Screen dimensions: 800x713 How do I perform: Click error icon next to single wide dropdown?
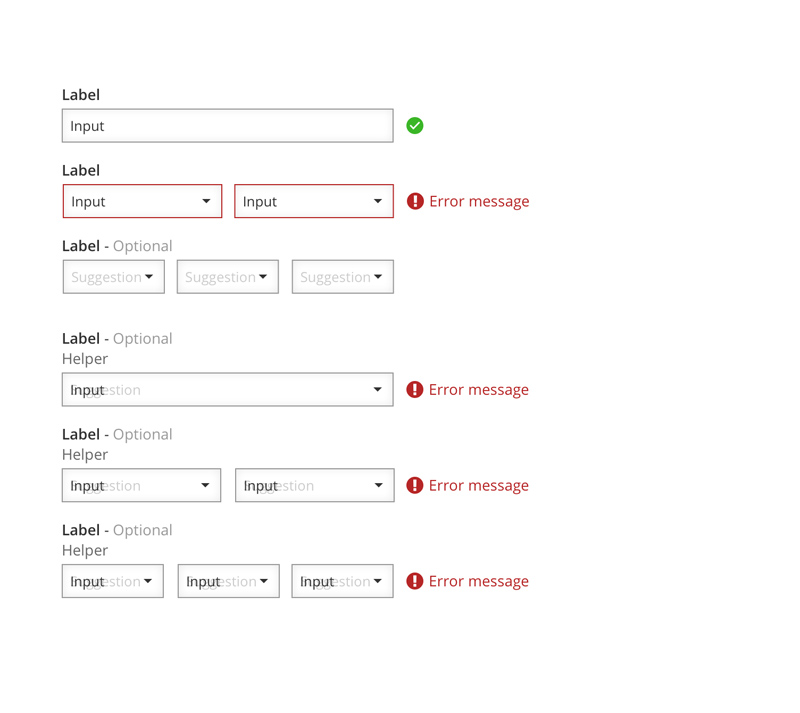click(415, 390)
